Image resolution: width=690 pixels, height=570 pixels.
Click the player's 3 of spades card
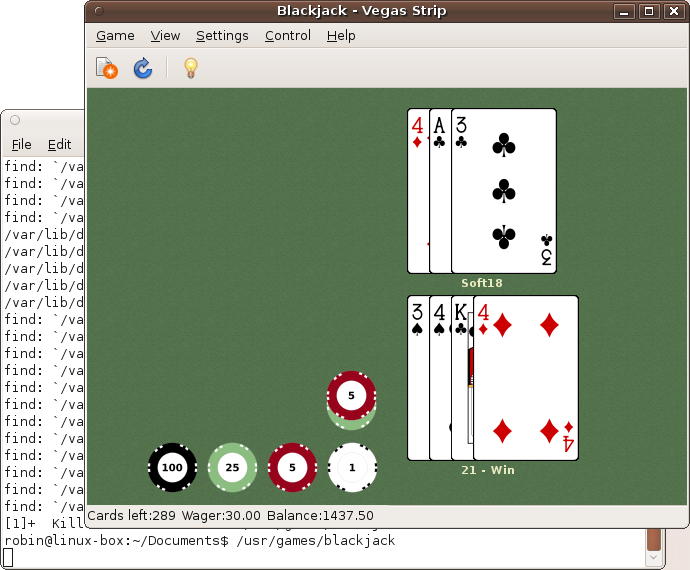(418, 378)
